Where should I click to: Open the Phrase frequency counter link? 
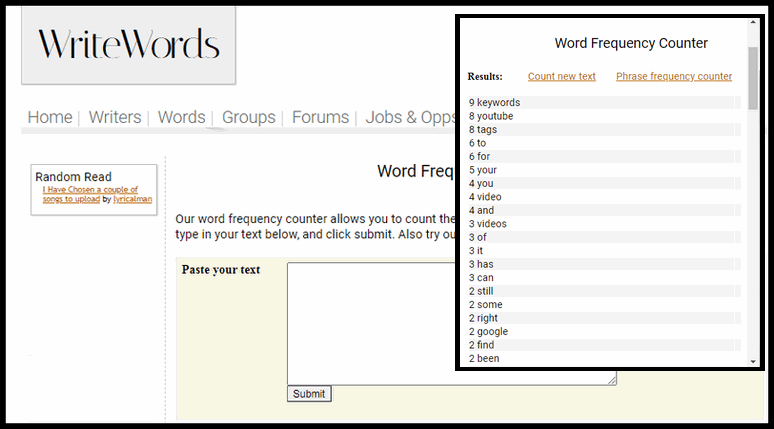[674, 77]
